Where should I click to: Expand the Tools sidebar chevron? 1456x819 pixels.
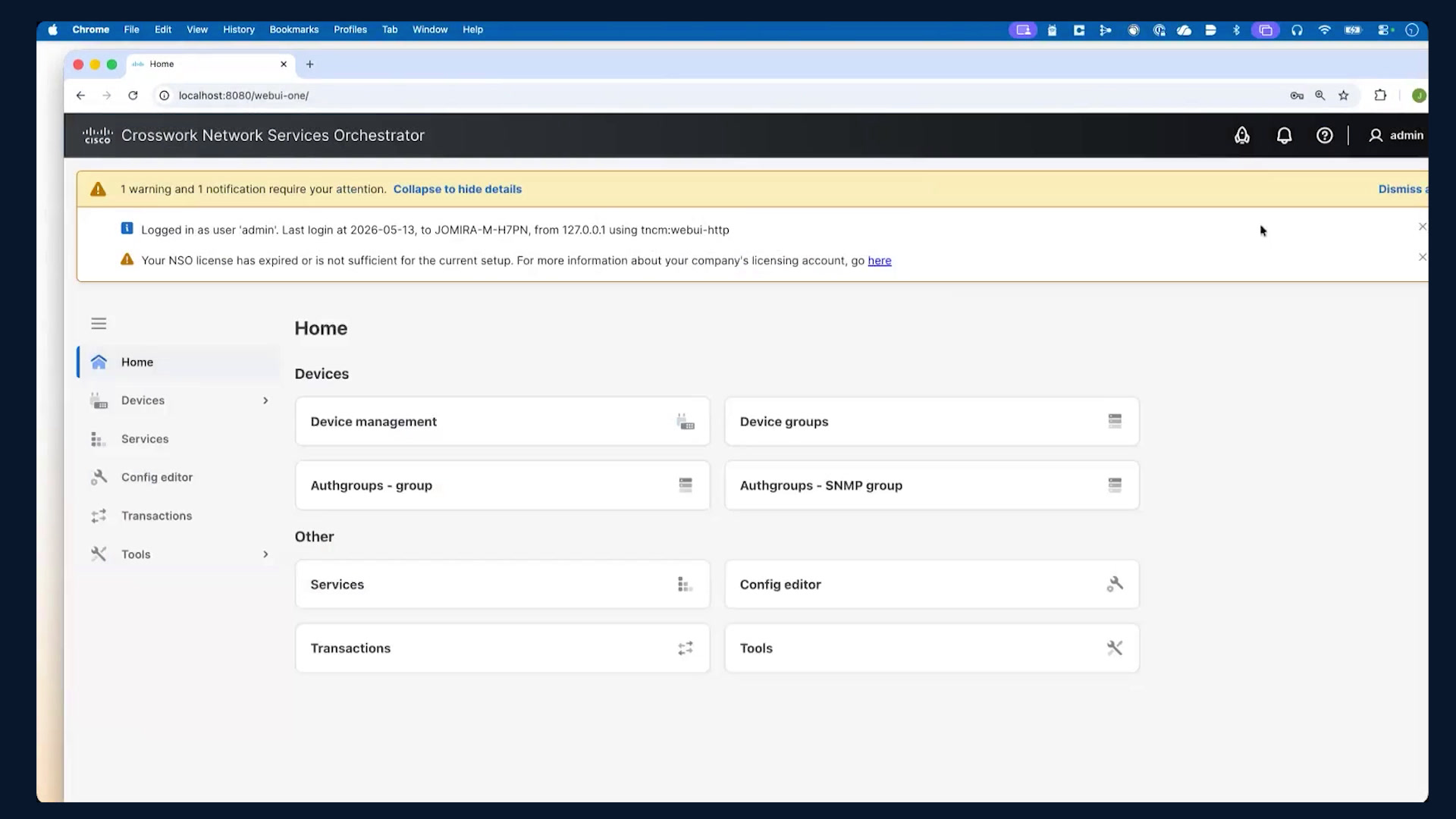(x=265, y=554)
